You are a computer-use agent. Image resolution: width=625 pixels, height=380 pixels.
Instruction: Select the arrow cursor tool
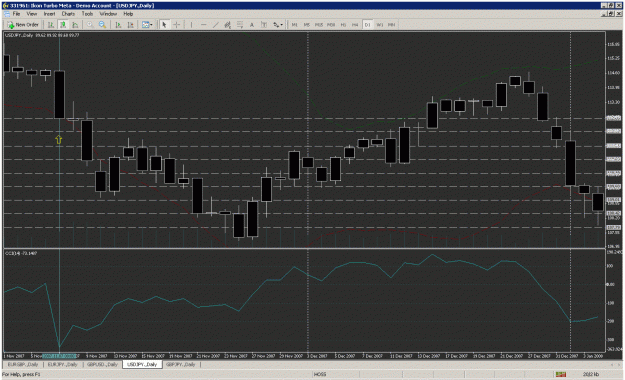164,25
